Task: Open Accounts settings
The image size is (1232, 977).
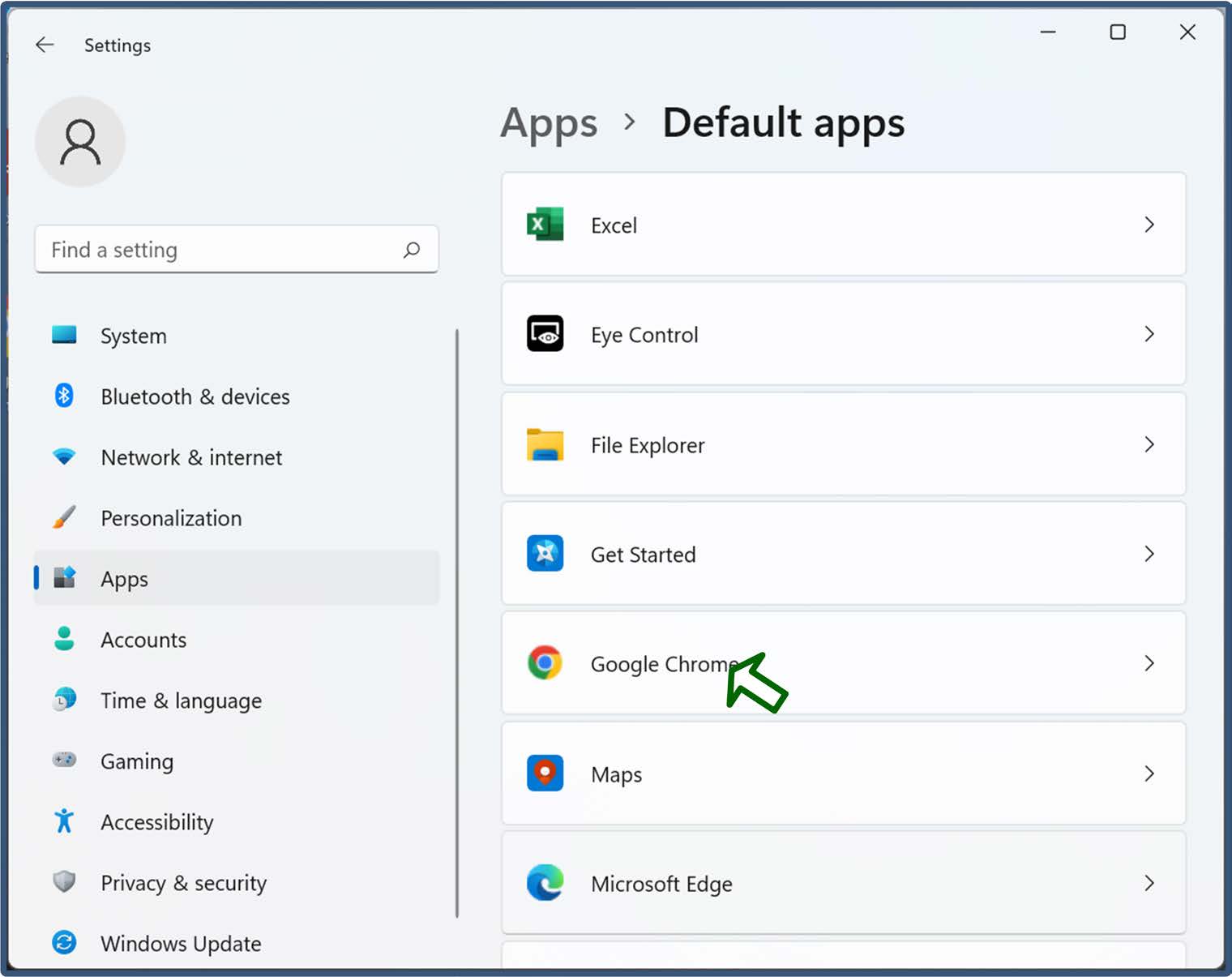Action: (143, 640)
